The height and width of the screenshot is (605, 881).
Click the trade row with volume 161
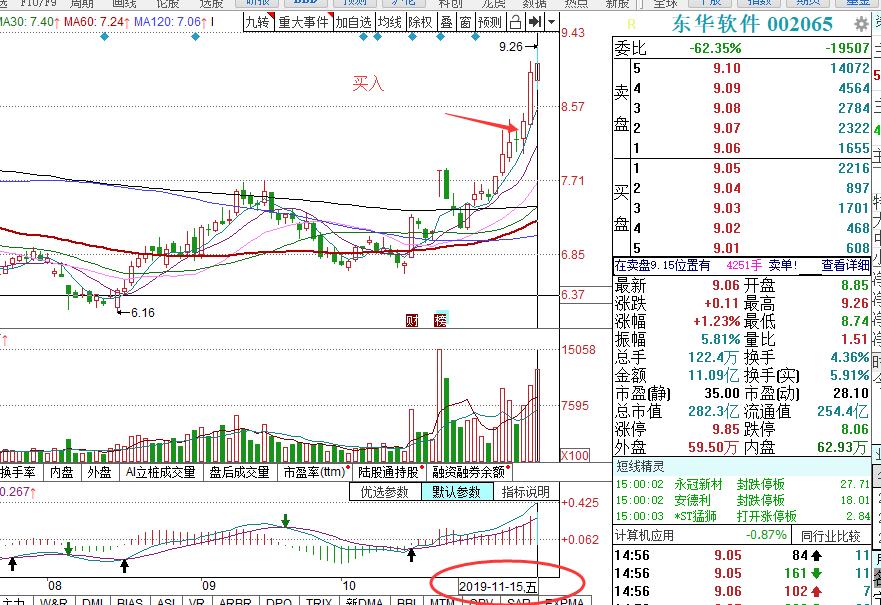point(742,574)
